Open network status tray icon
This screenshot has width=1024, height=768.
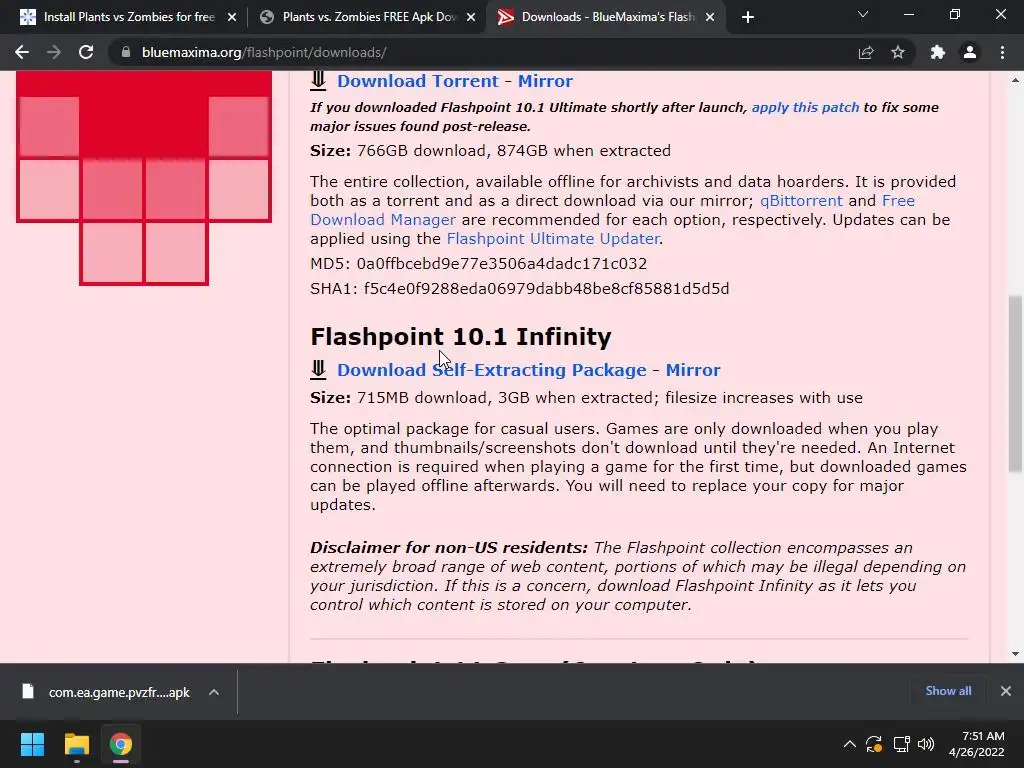901,744
